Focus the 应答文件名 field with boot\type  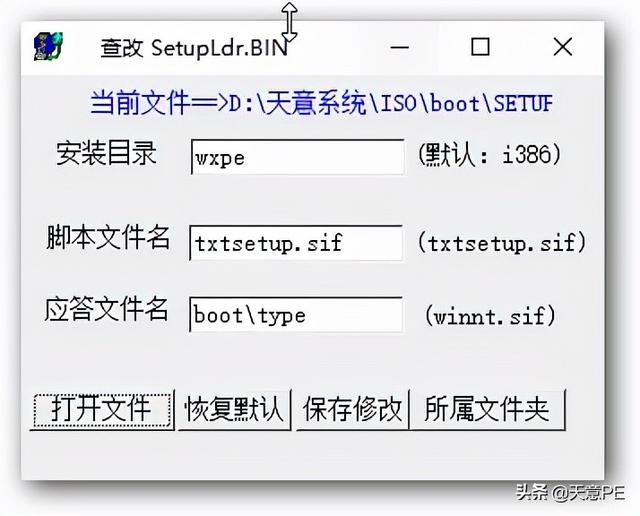(x=296, y=315)
